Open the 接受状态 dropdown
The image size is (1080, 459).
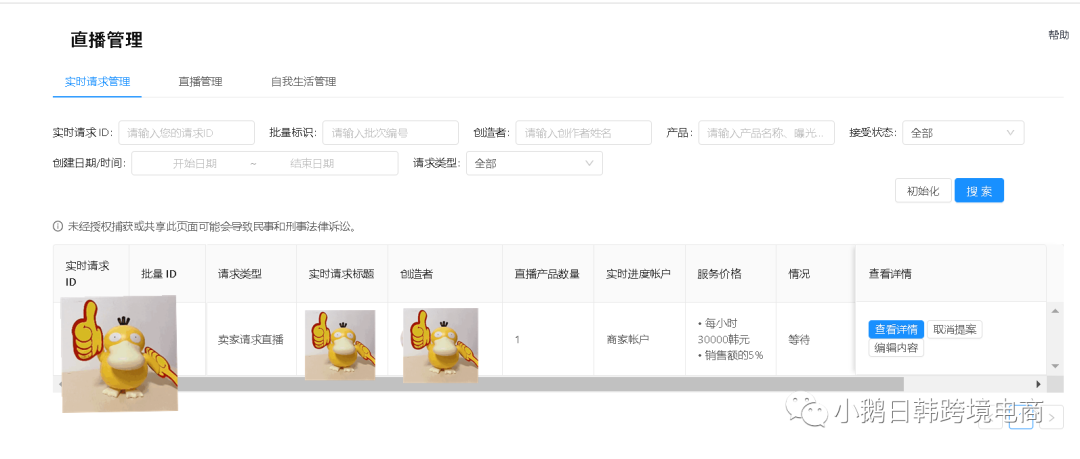coord(963,132)
